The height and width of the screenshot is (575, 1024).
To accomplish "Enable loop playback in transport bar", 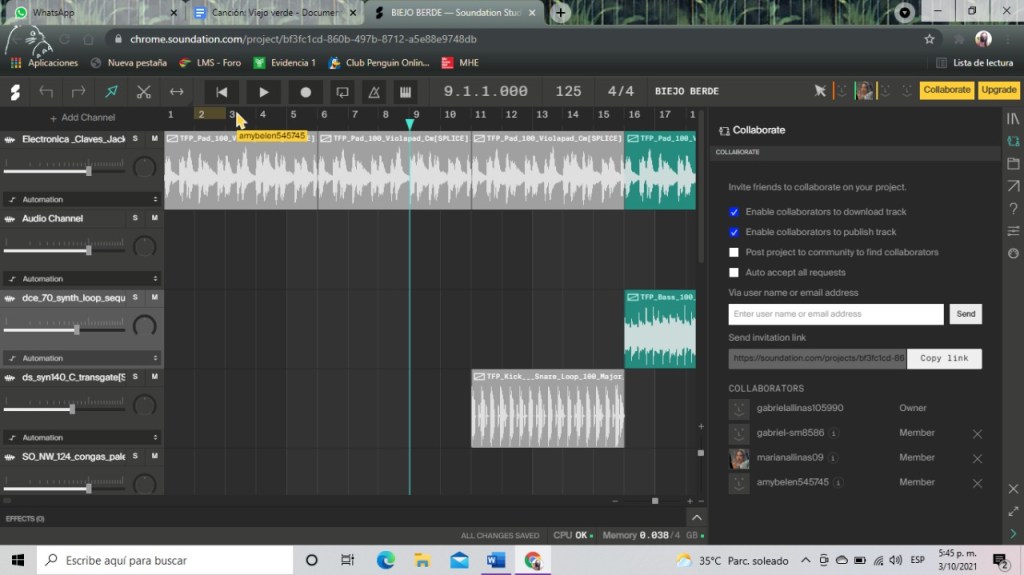I will (x=342, y=91).
